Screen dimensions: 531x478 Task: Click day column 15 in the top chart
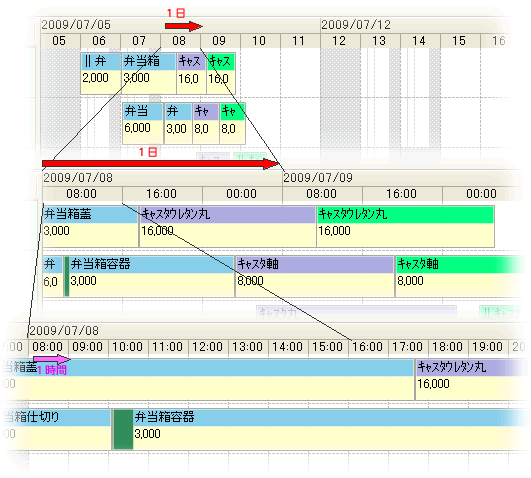(x=460, y=41)
